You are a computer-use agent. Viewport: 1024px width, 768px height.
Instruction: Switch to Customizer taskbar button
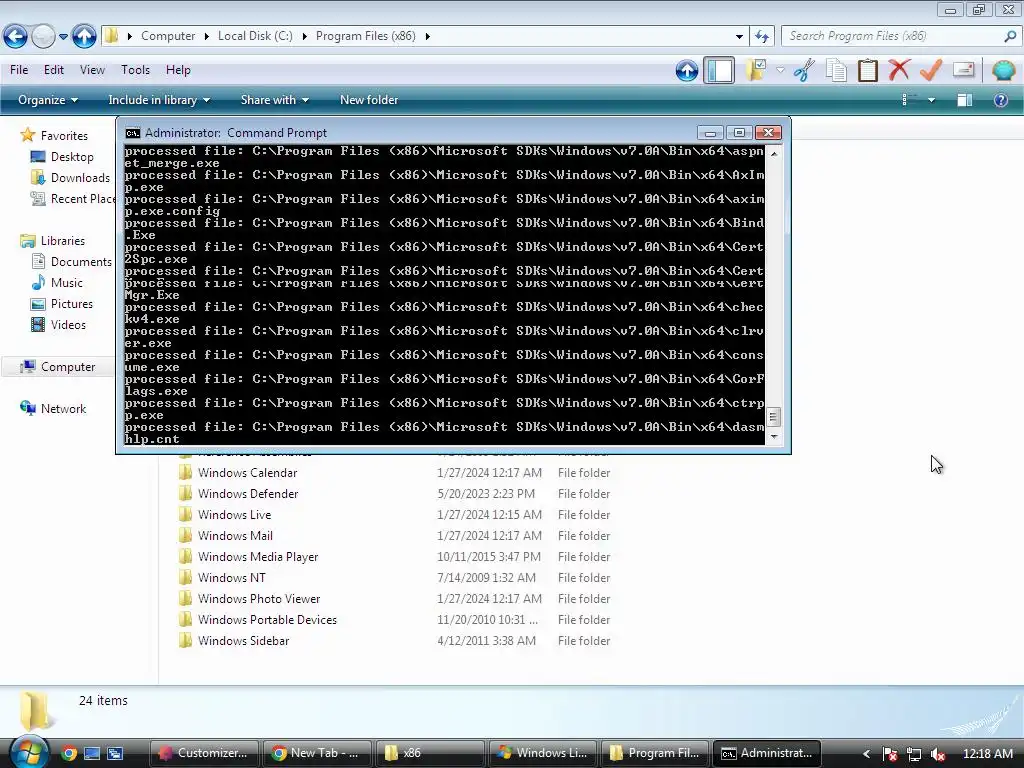(x=204, y=753)
